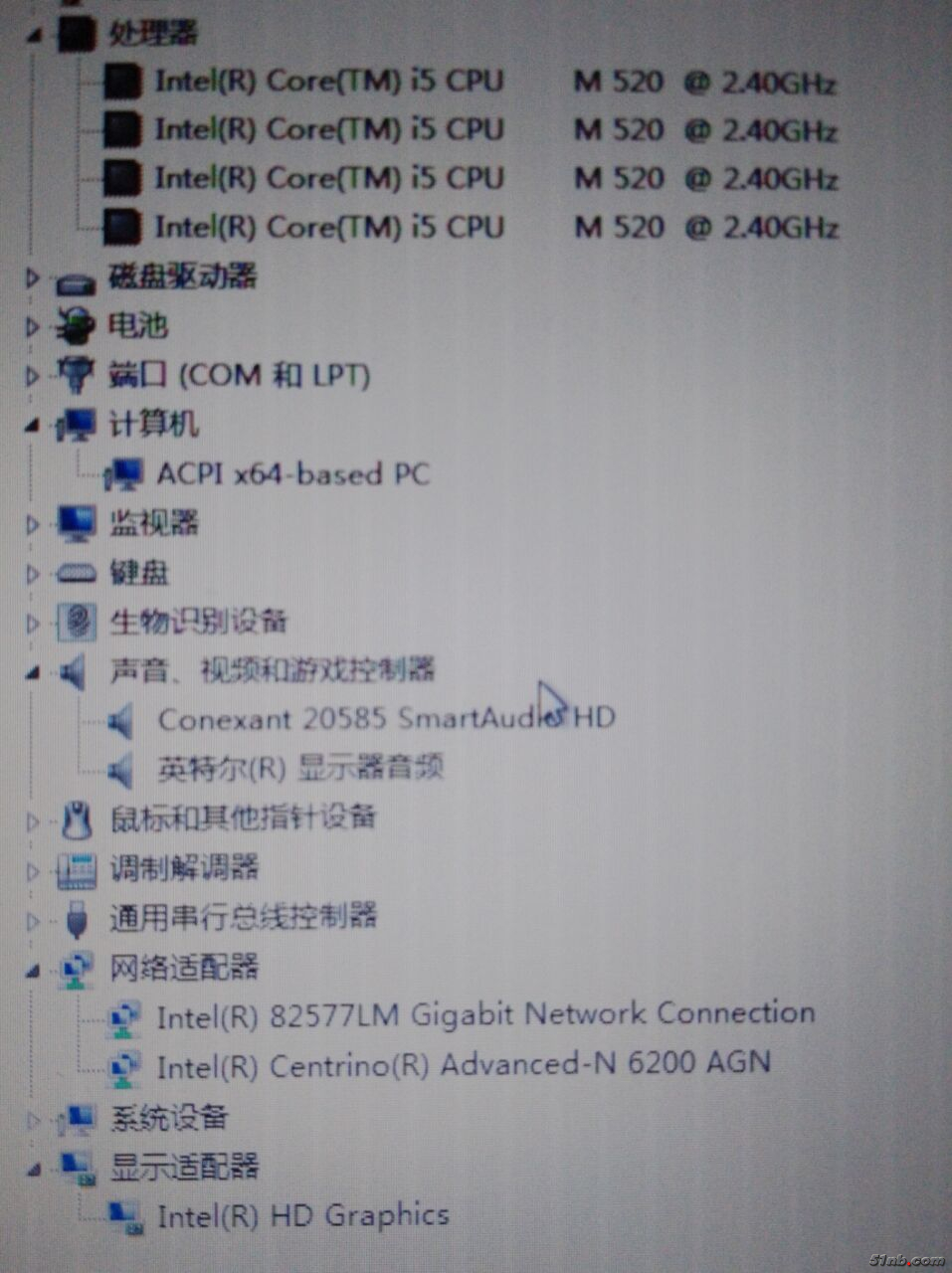Expand the 监视器 monitor category arrow
The height and width of the screenshot is (1273, 952).
coord(33,523)
